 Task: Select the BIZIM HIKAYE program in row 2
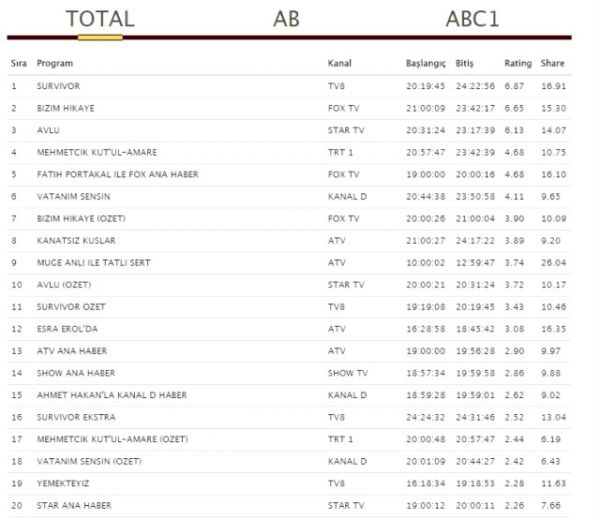(65, 108)
